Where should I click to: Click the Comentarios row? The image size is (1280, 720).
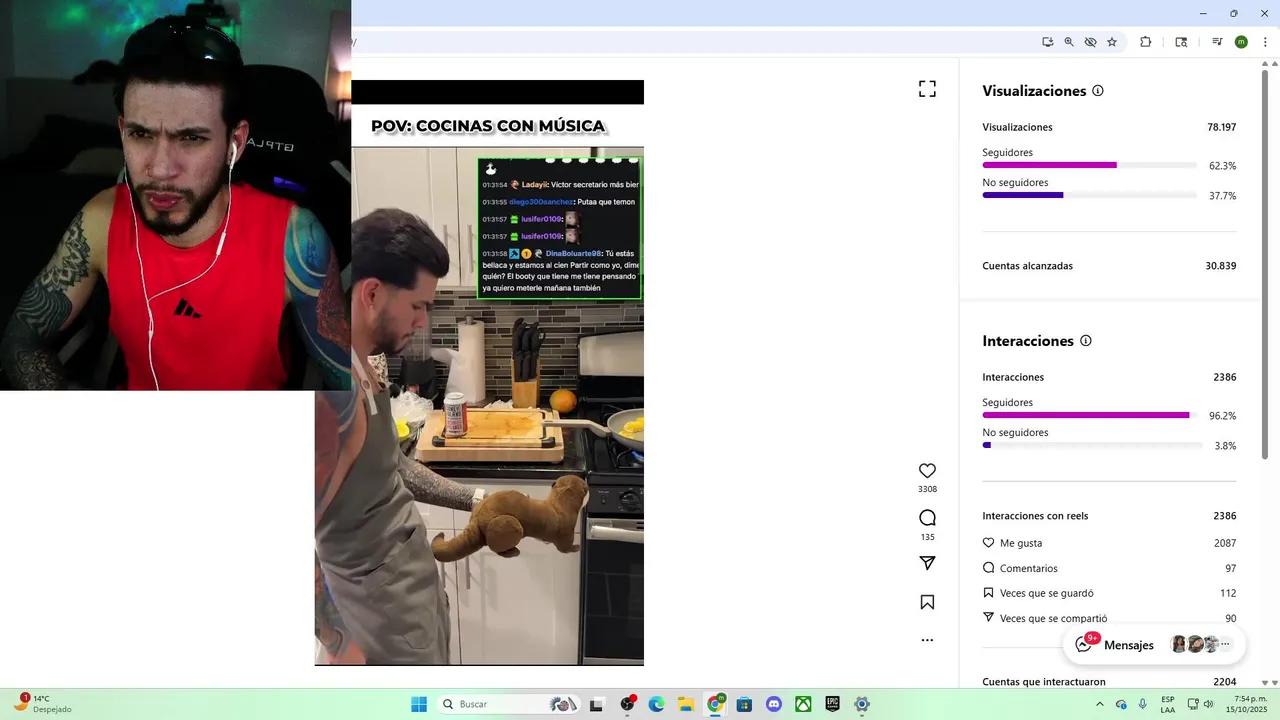[x=1109, y=568]
